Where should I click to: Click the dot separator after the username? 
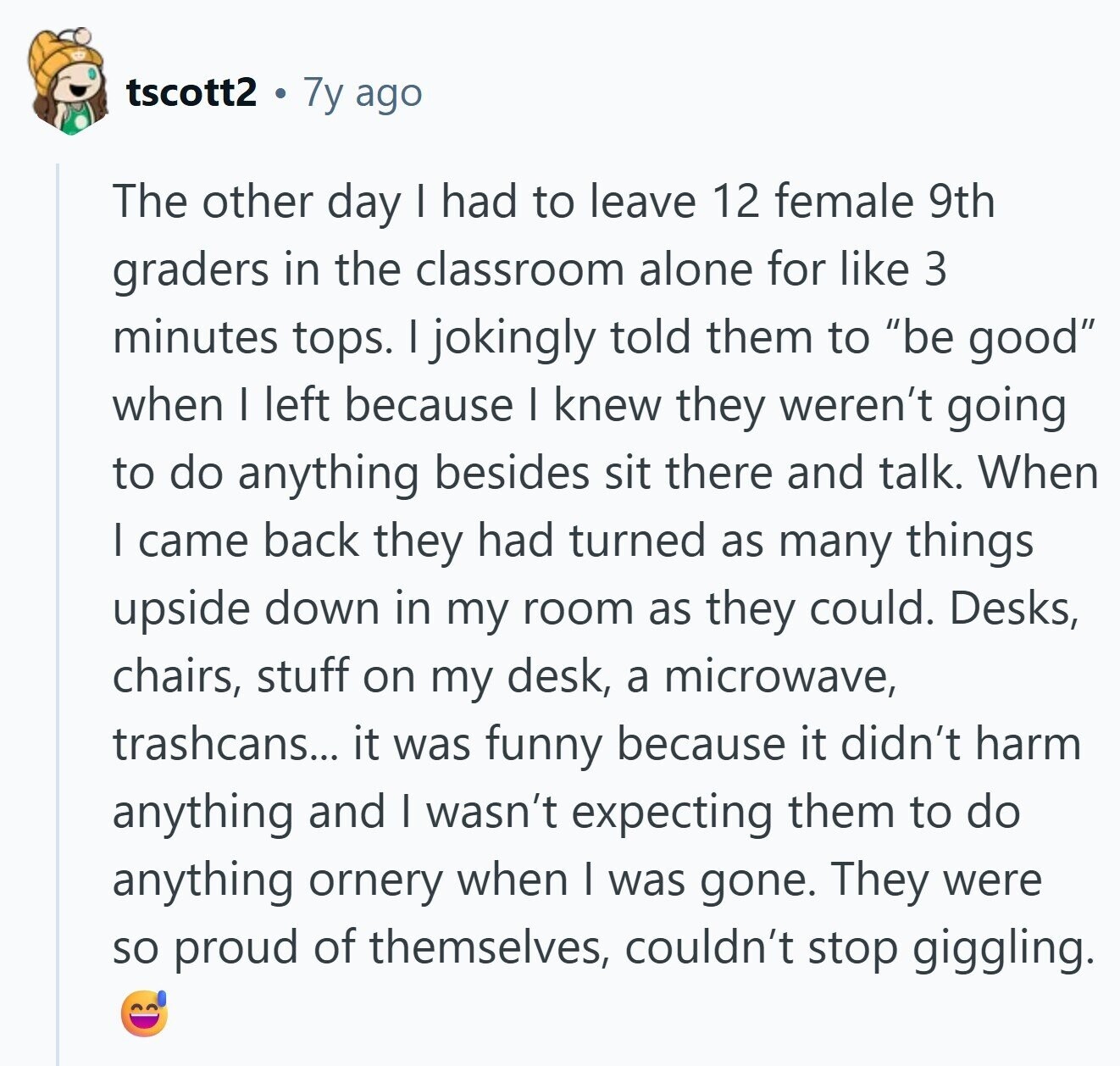click(x=280, y=92)
